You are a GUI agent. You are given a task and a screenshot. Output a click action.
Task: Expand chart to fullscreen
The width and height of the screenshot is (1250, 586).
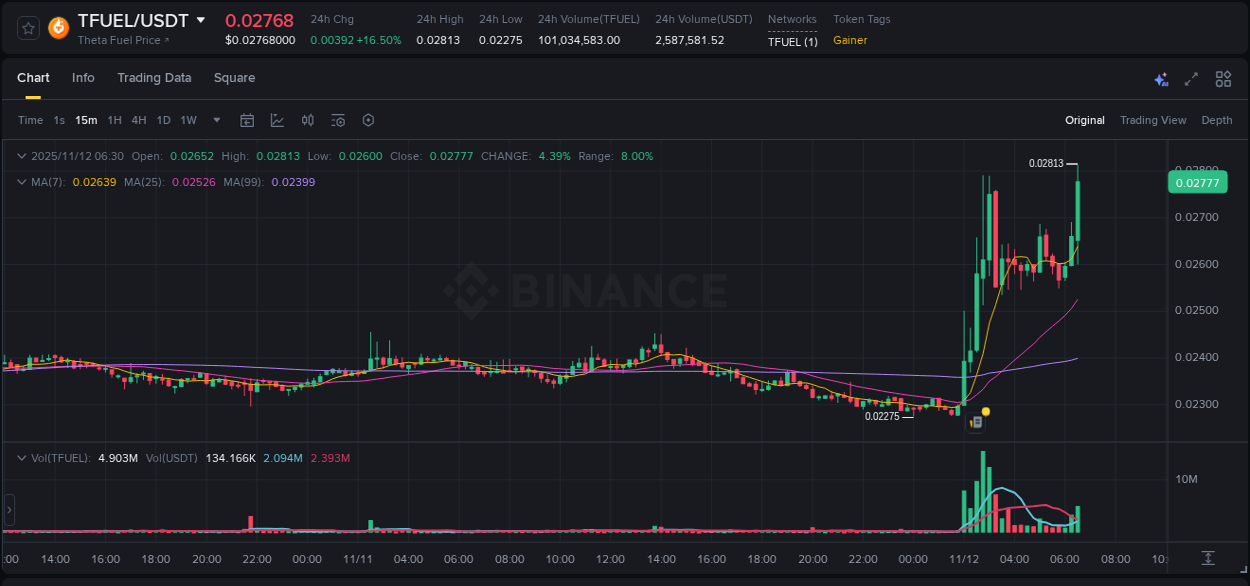(1191, 78)
